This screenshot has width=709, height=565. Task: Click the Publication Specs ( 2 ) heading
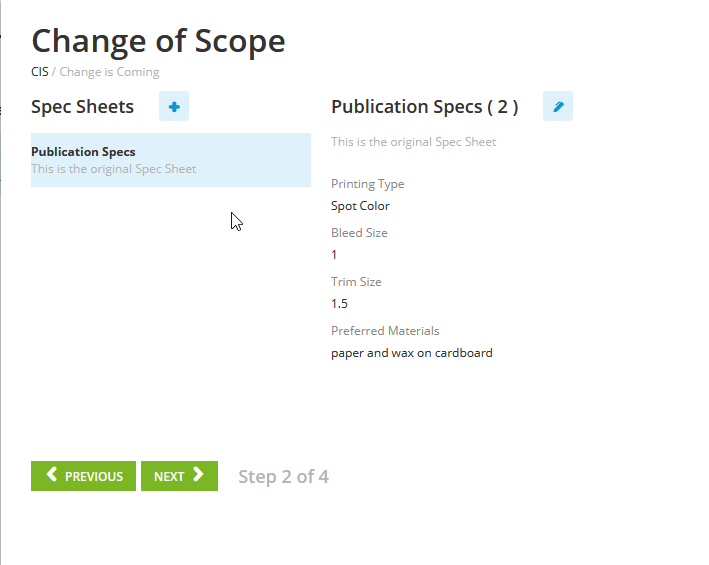pos(425,107)
